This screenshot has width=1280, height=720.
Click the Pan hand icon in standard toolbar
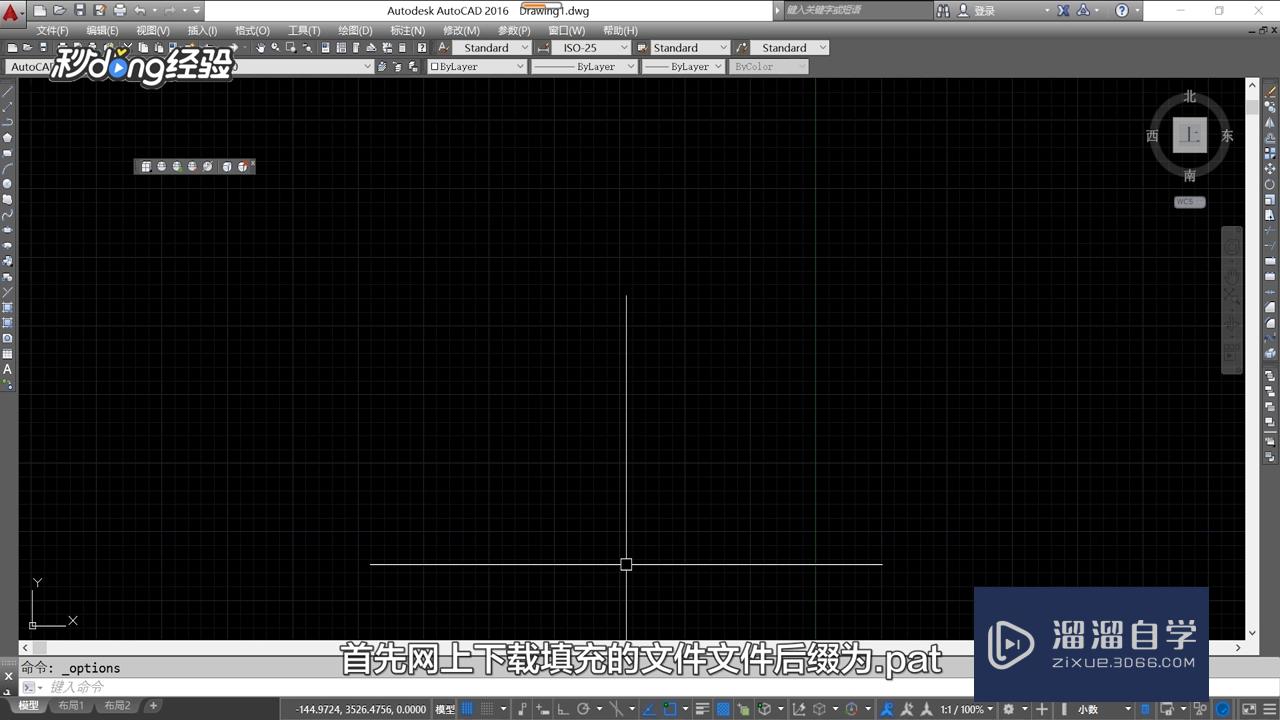click(x=261, y=47)
